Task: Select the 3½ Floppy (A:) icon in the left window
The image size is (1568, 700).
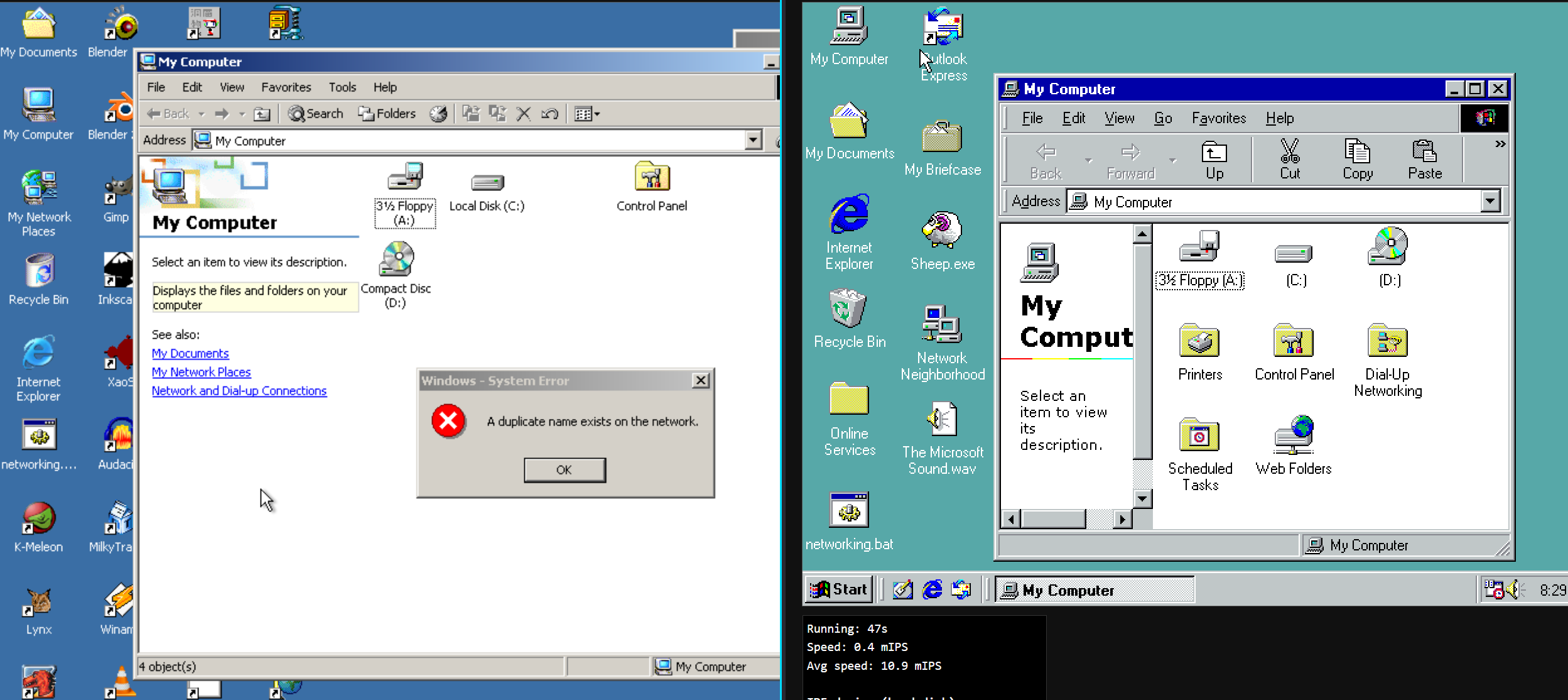Action: point(405,195)
